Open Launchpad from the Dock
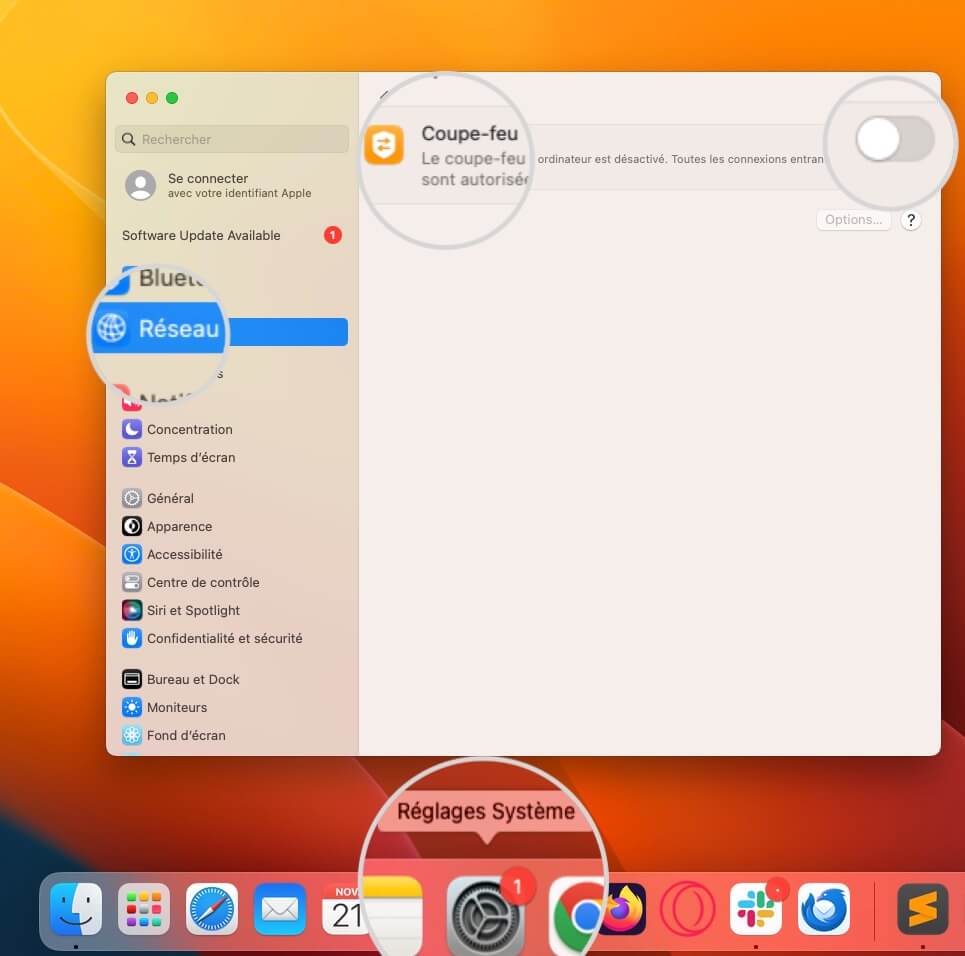 (144, 909)
